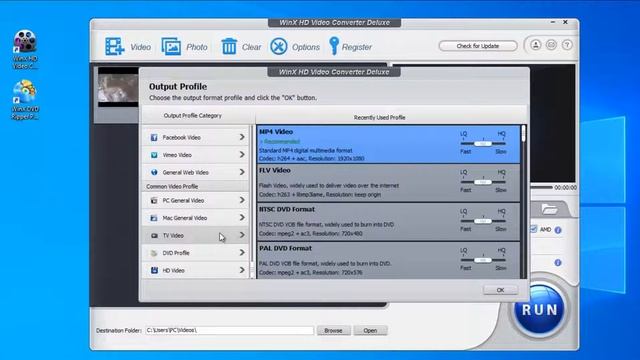Expand Mac General Video arrow
Image resolution: width=640 pixels, height=360 pixels.
click(242, 218)
